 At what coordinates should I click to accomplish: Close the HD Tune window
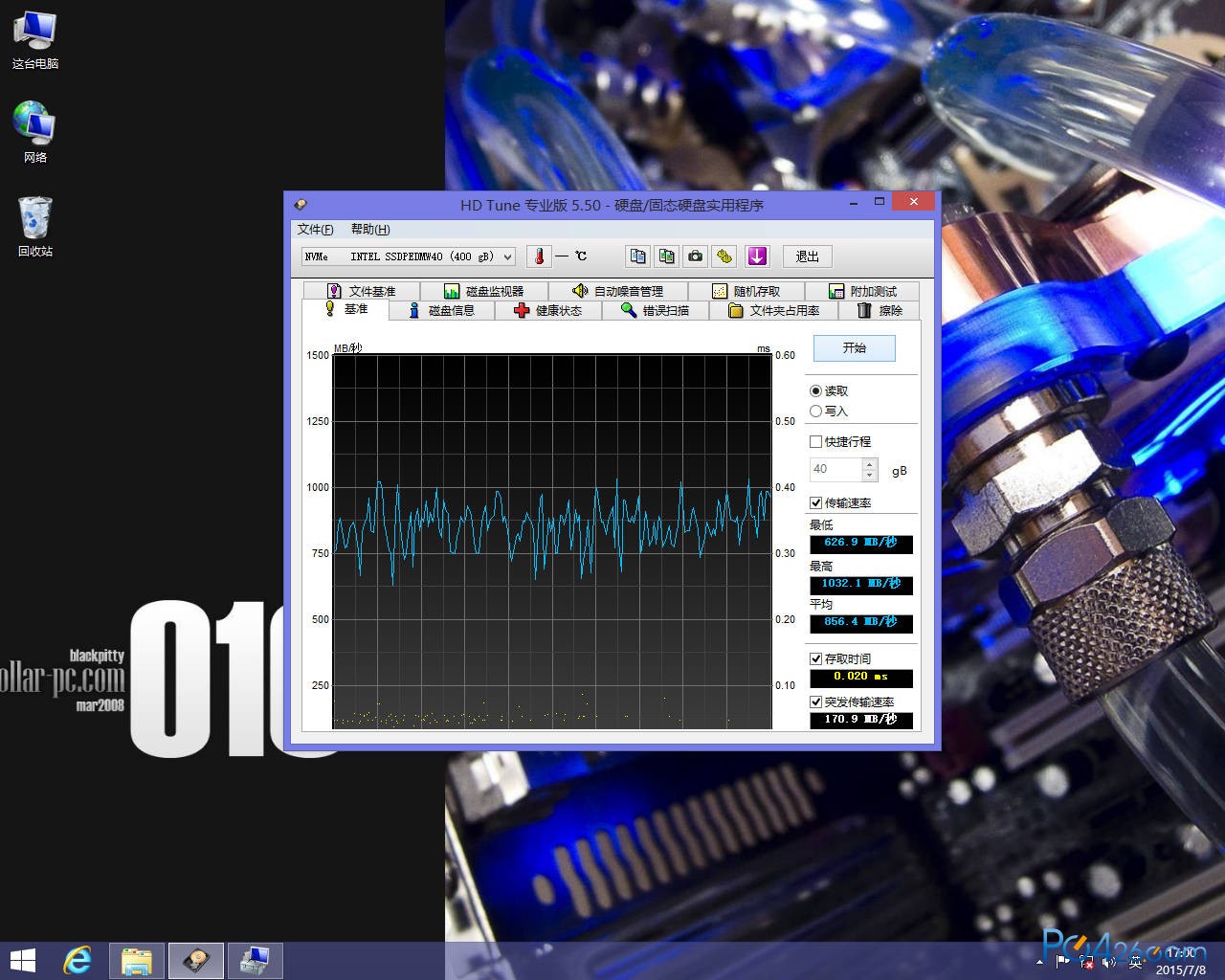click(914, 201)
